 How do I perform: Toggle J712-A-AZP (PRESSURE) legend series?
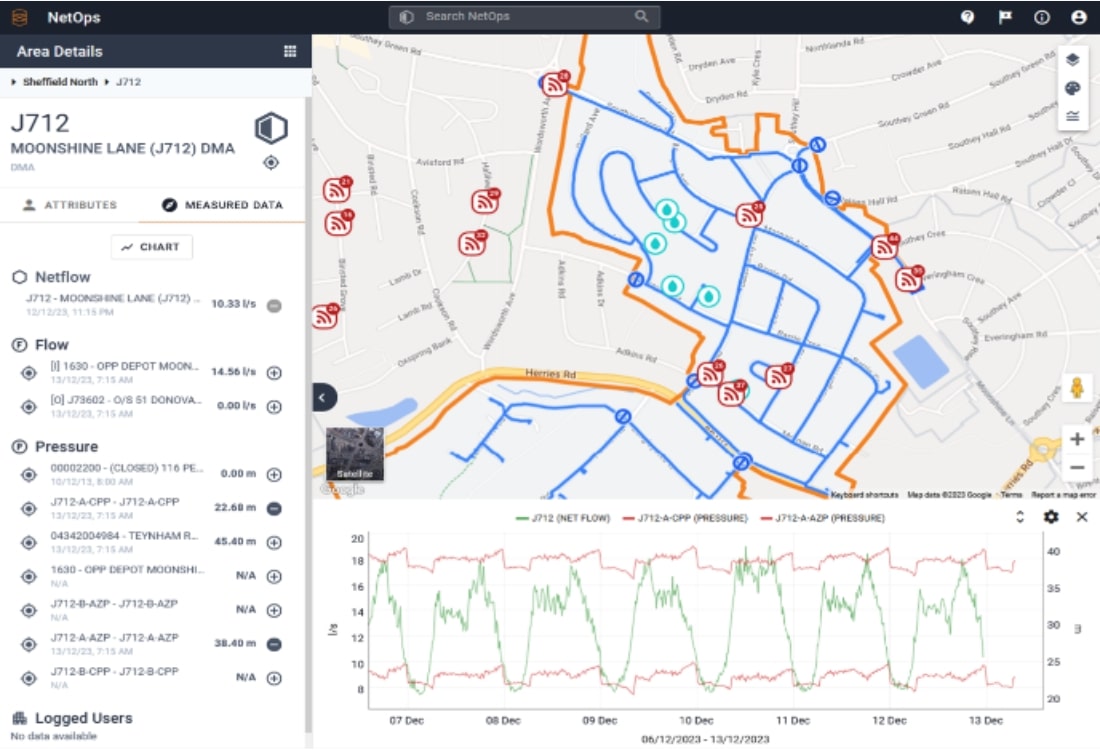click(822, 518)
